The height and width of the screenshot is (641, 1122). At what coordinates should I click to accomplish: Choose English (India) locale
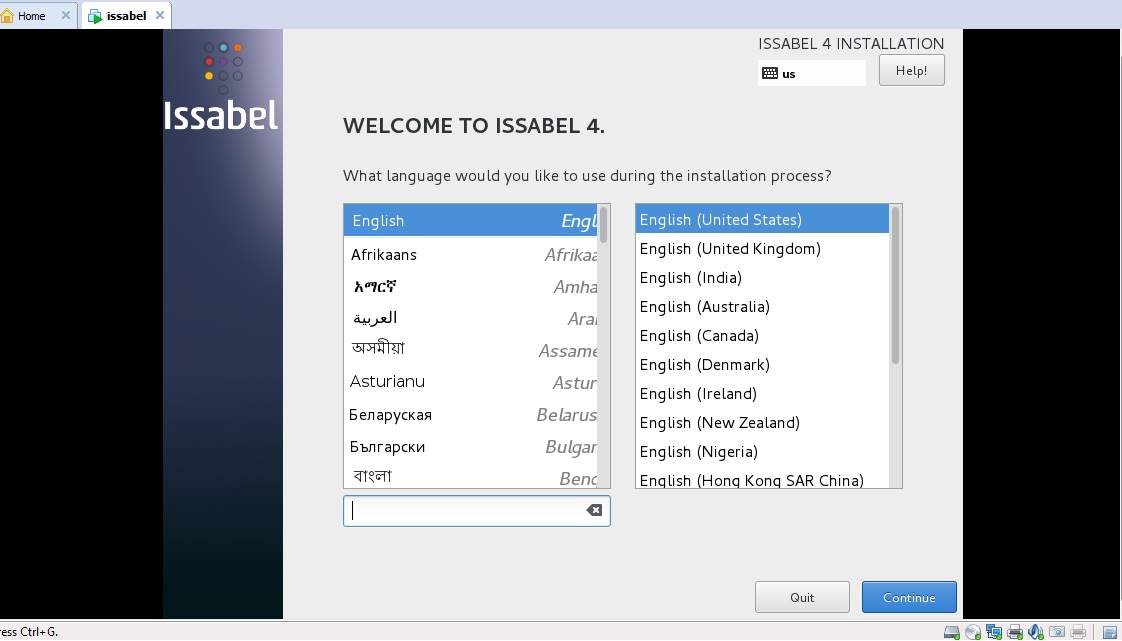click(x=762, y=278)
